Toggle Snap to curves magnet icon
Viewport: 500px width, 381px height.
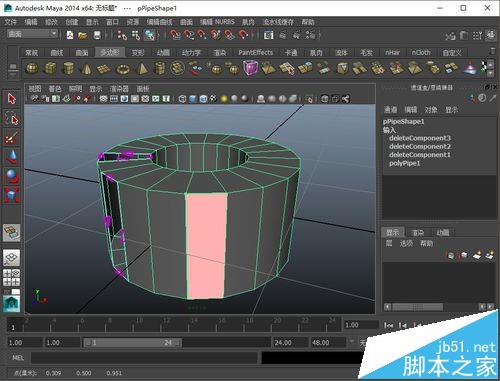pos(188,35)
